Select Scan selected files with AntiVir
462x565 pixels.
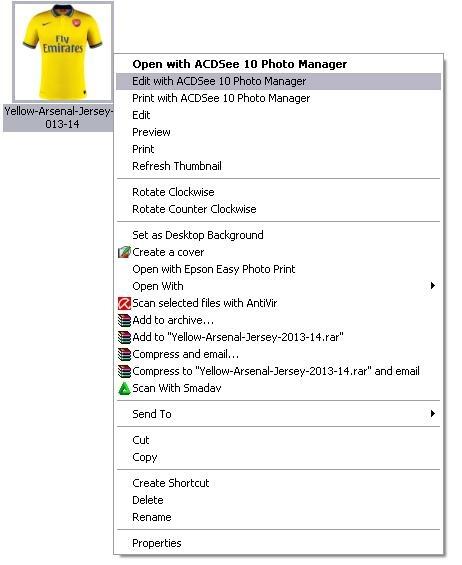pos(278,303)
